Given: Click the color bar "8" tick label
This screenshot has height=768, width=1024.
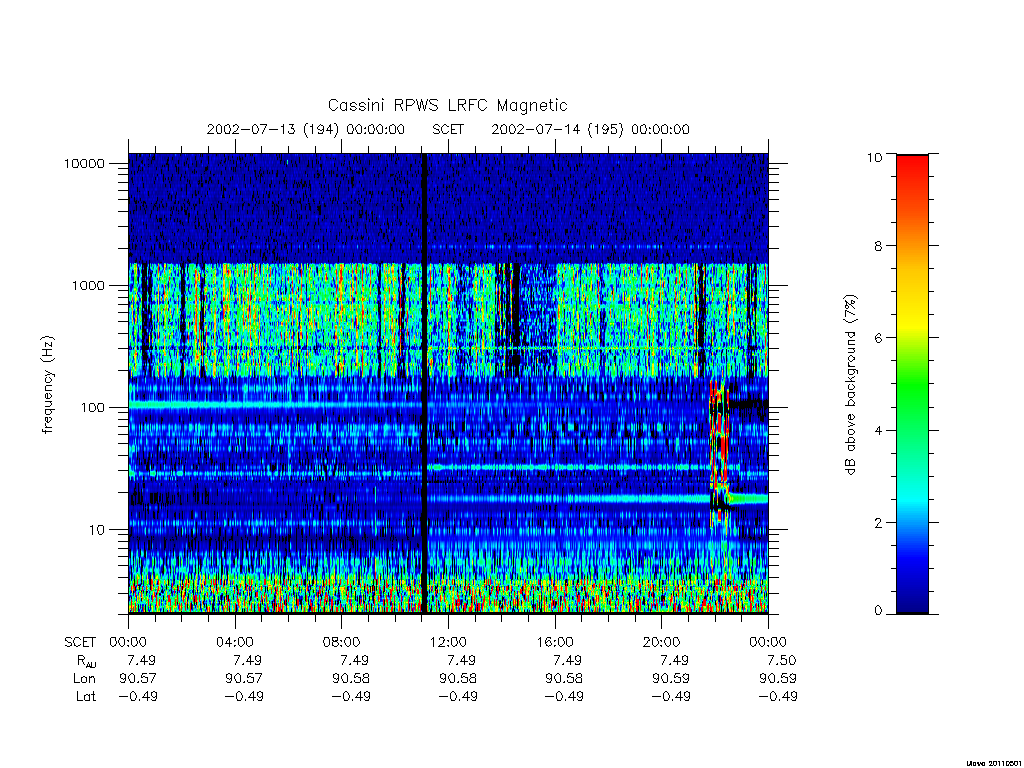Looking at the screenshot, I should pyautogui.click(x=878, y=246).
